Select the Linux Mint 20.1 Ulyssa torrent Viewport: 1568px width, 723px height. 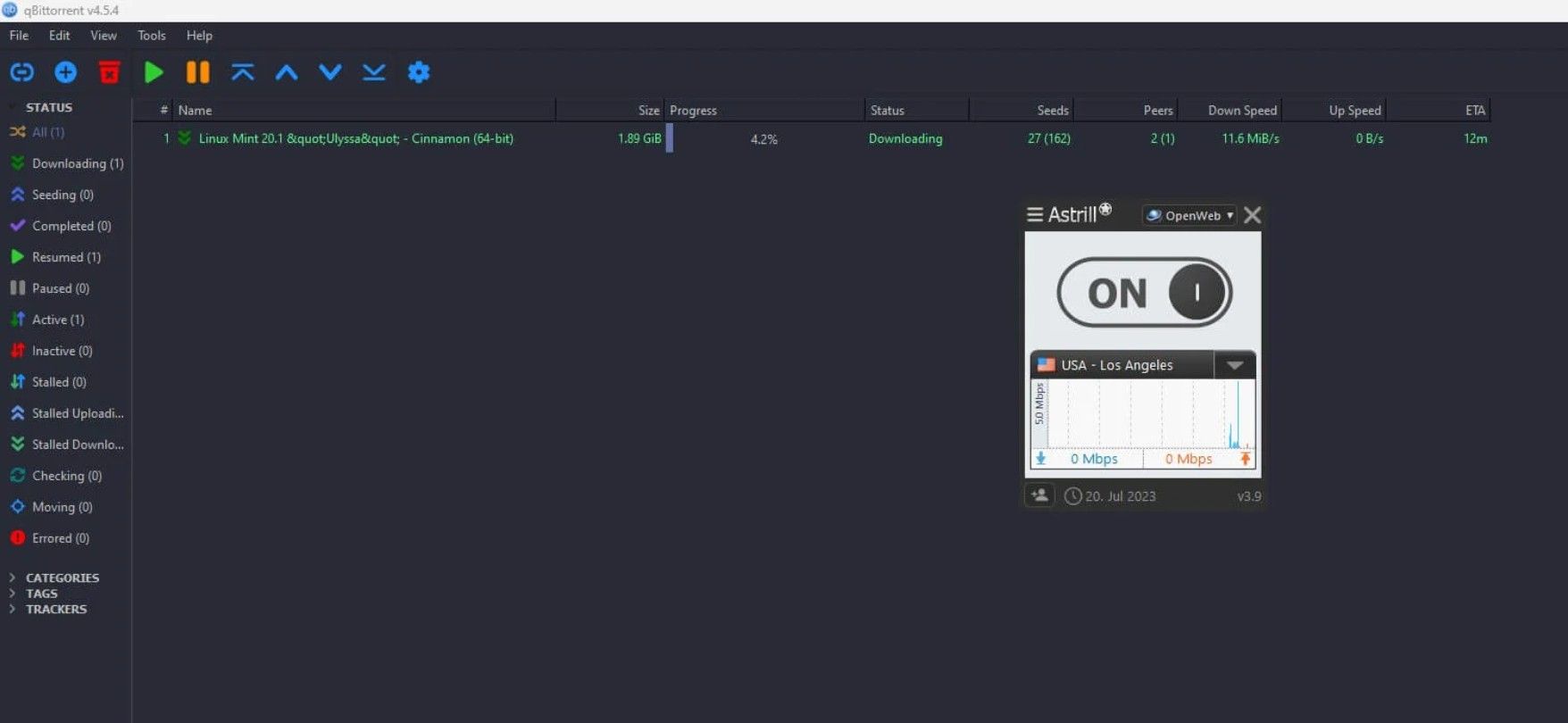(355, 139)
